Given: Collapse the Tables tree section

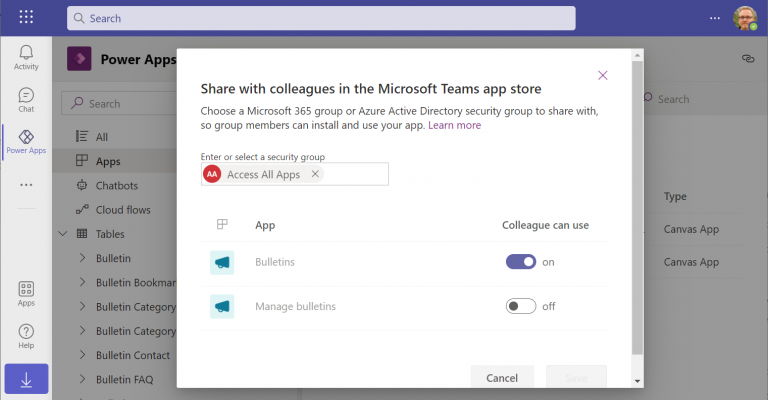Looking at the screenshot, I should (64, 234).
